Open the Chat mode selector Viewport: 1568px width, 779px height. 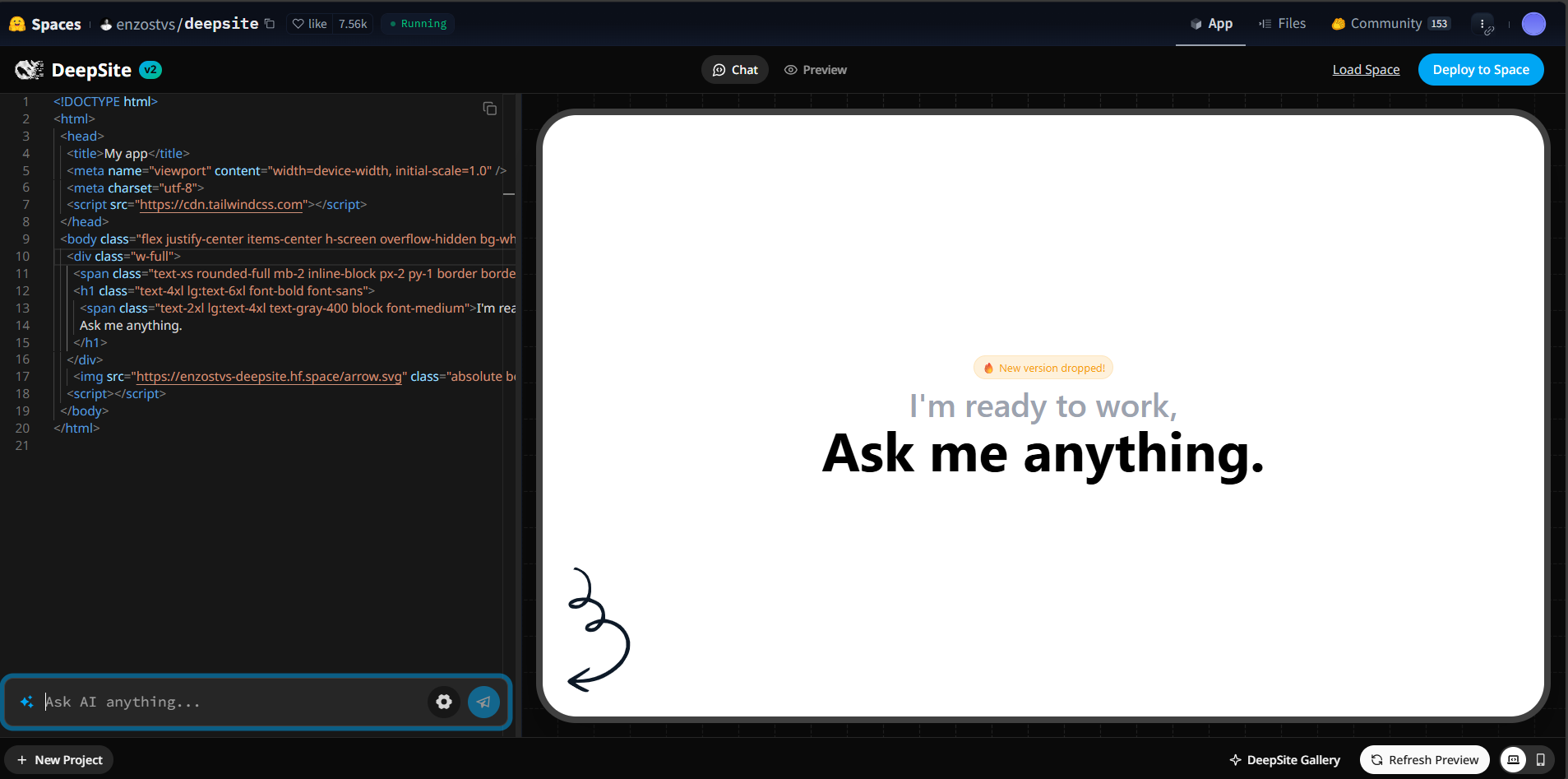pos(734,69)
